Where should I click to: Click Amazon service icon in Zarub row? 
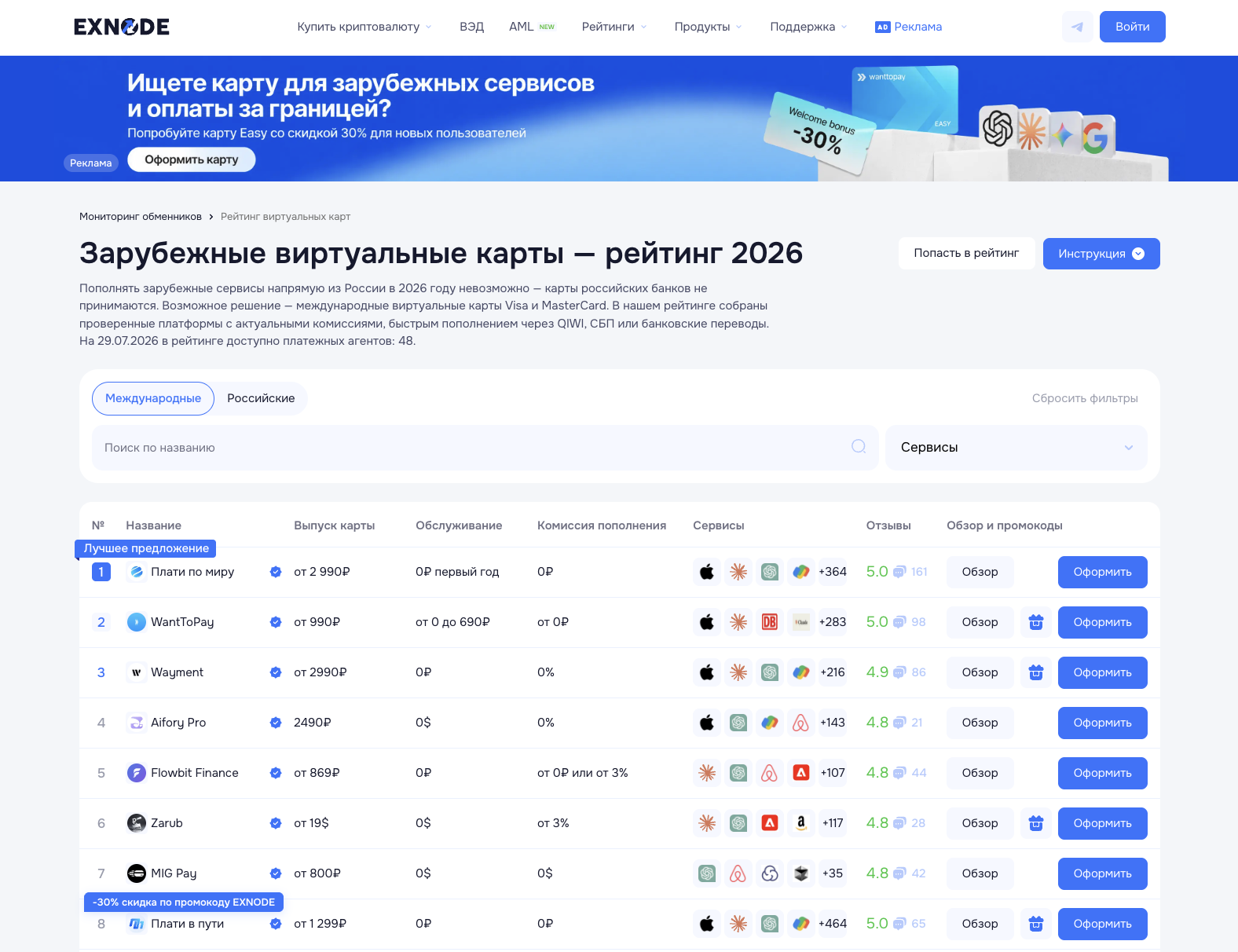coord(800,823)
